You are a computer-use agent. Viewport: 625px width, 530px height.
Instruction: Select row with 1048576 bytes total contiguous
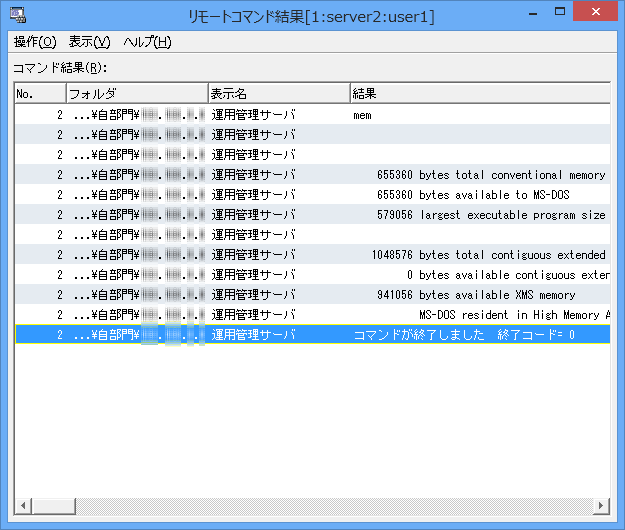[x=480, y=255]
